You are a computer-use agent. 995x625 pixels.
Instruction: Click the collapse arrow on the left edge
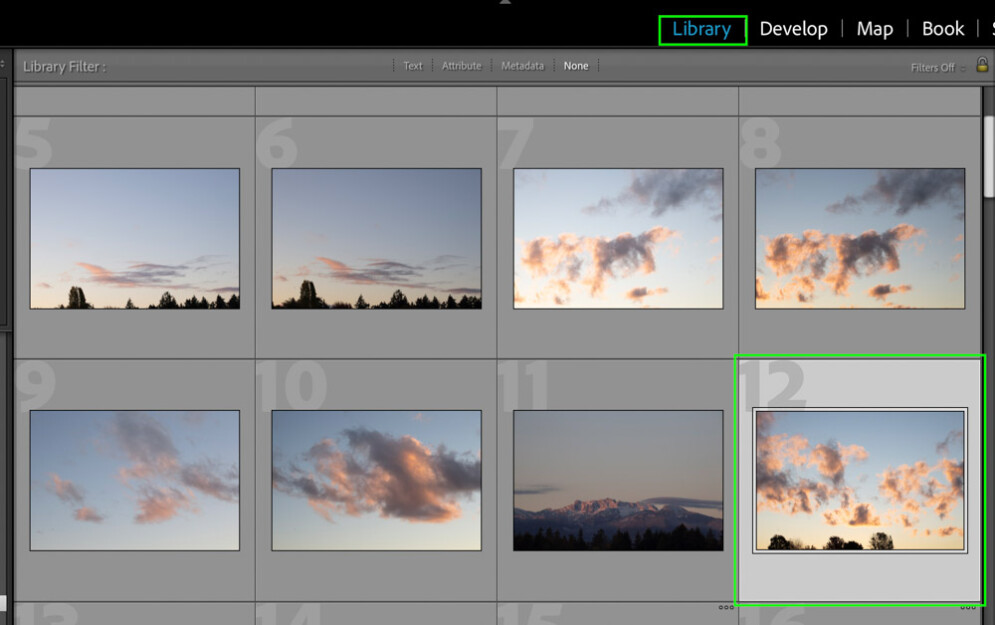click(x=4, y=62)
